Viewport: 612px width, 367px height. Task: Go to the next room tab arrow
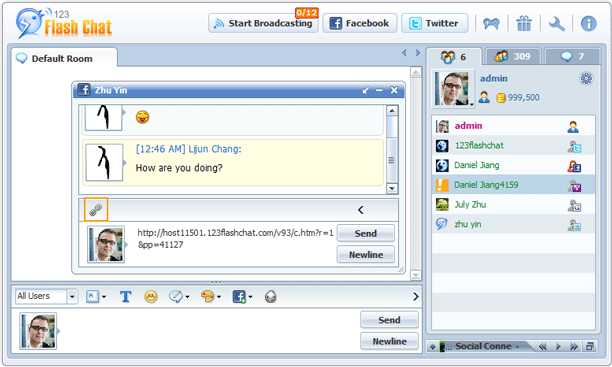[418, 53]
